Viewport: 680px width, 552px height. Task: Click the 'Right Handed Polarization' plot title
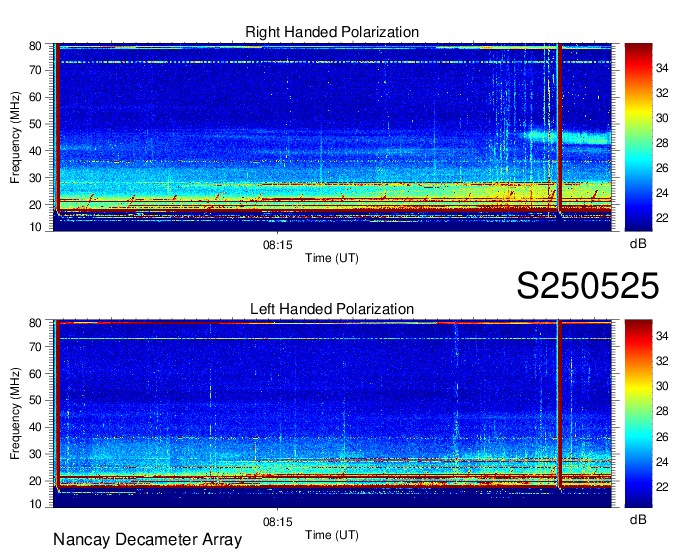pyautogui.click(x=332, y=32)
